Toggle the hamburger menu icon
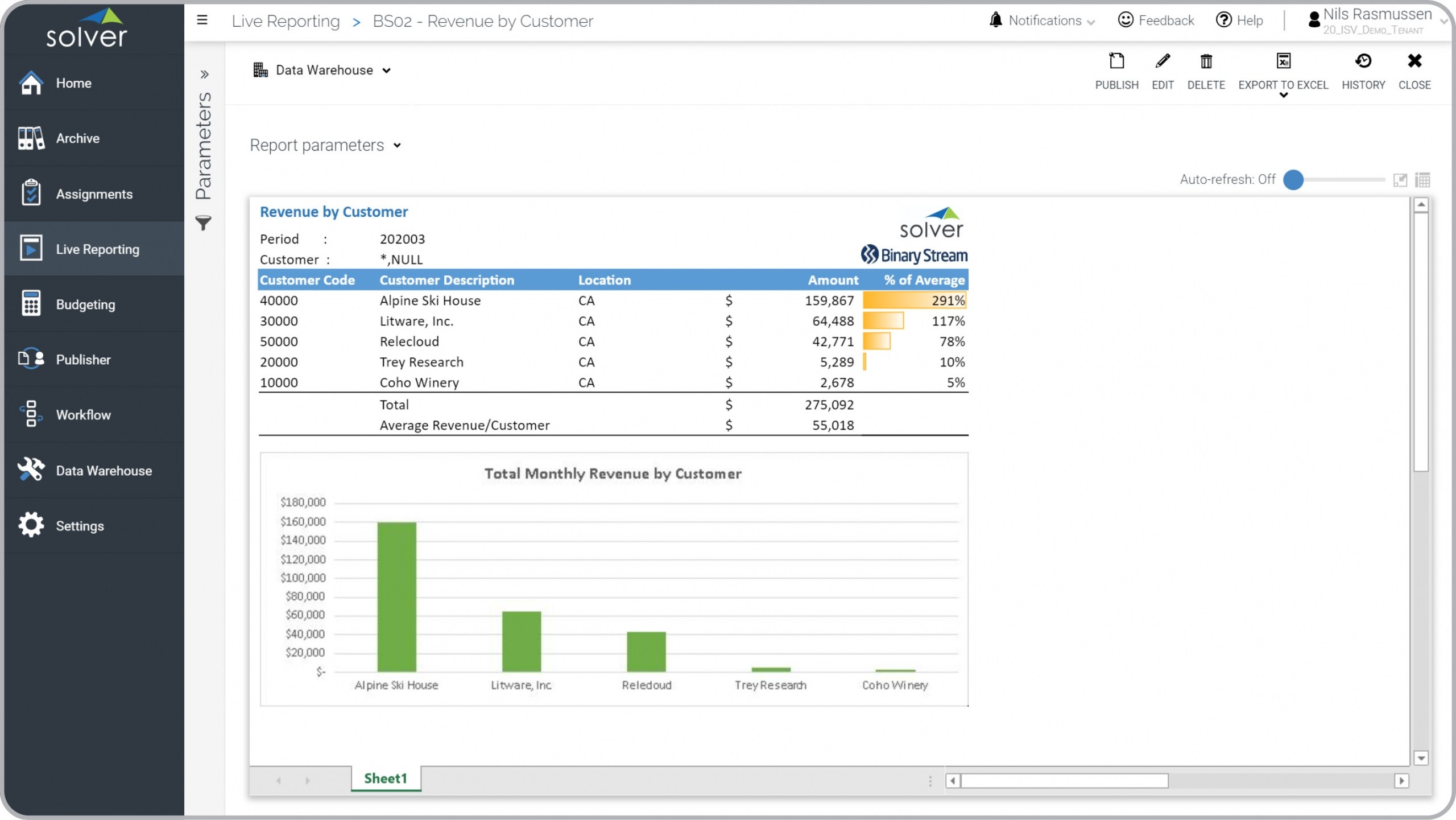Screen dimensions: 1456x820 pyautogui.click(x=202, y=20)
